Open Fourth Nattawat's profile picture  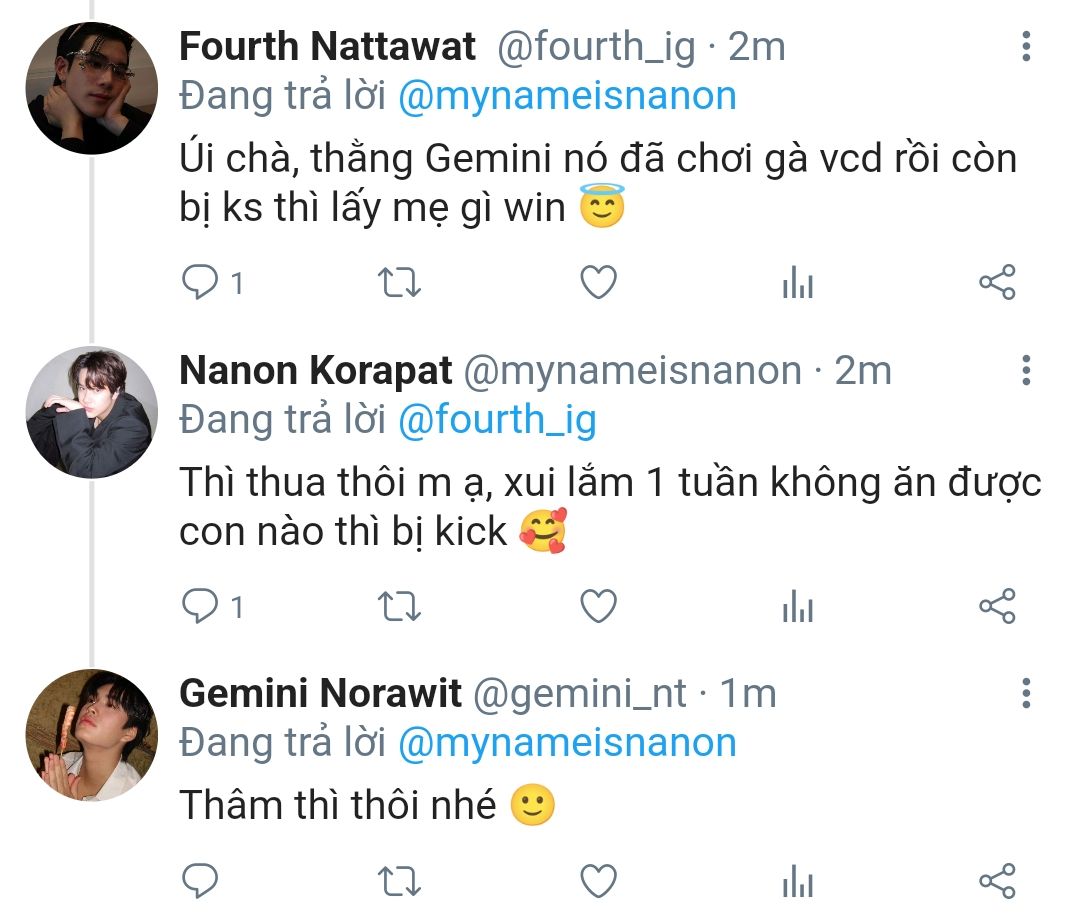92,88
